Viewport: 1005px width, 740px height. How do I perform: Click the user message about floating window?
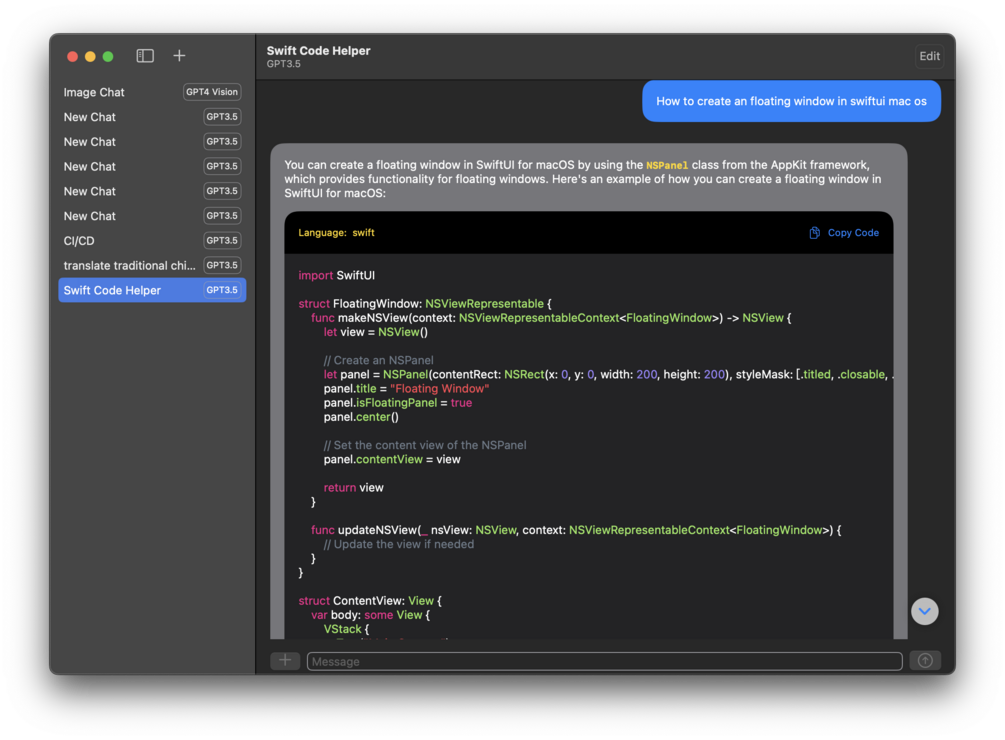click(x=792, y=101)
